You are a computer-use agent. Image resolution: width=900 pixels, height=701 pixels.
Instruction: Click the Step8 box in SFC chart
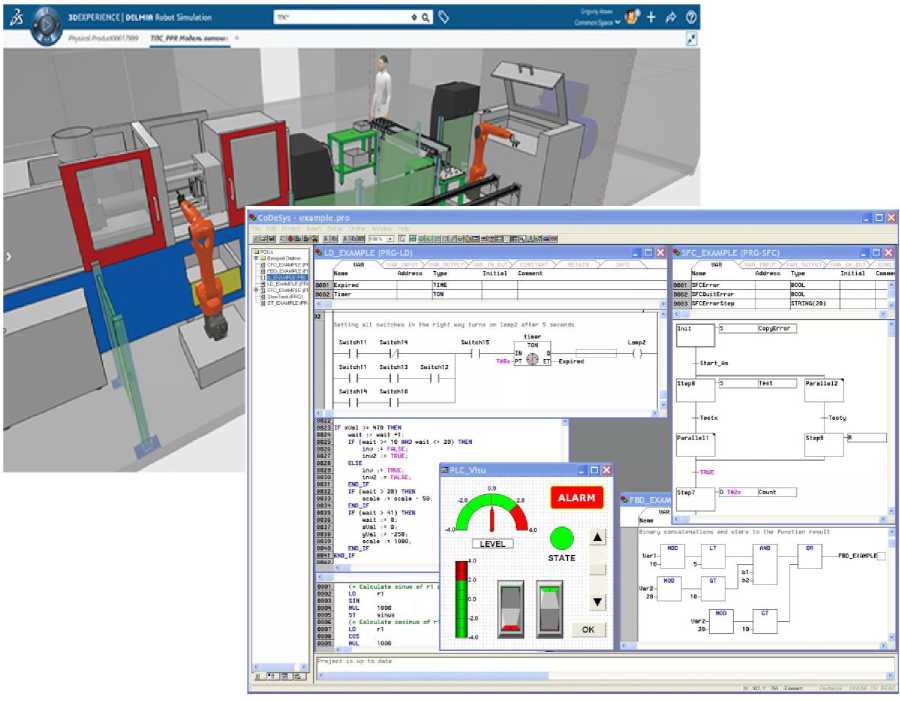(x=695, y=390)
